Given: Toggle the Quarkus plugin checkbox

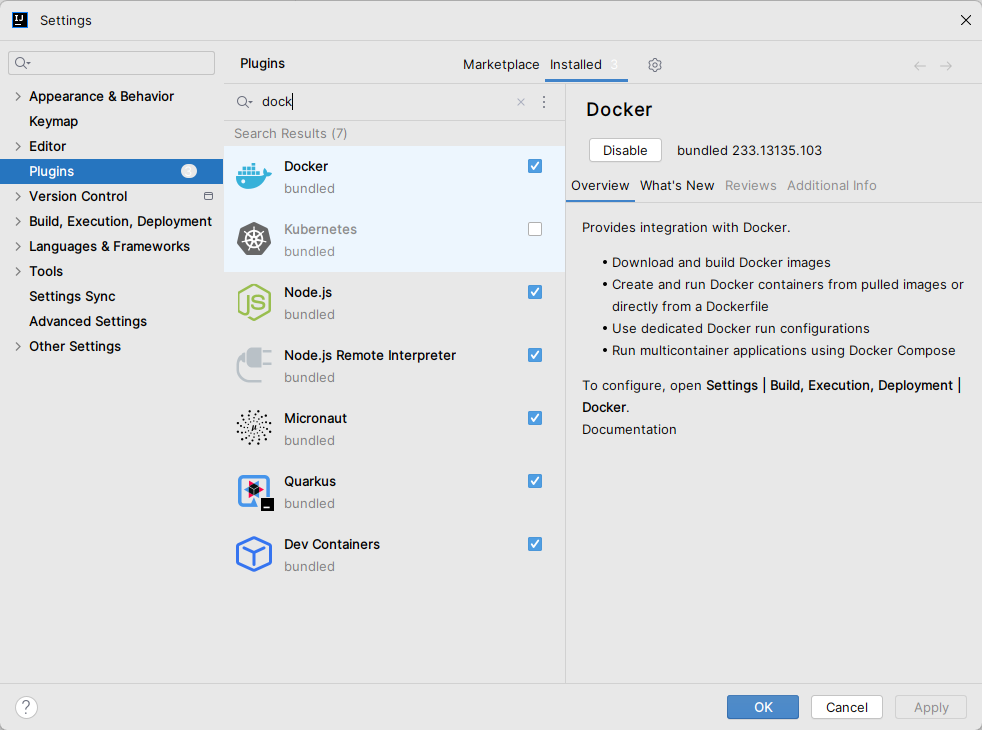Looking at the screenshot, I should [x=535, y=481].
